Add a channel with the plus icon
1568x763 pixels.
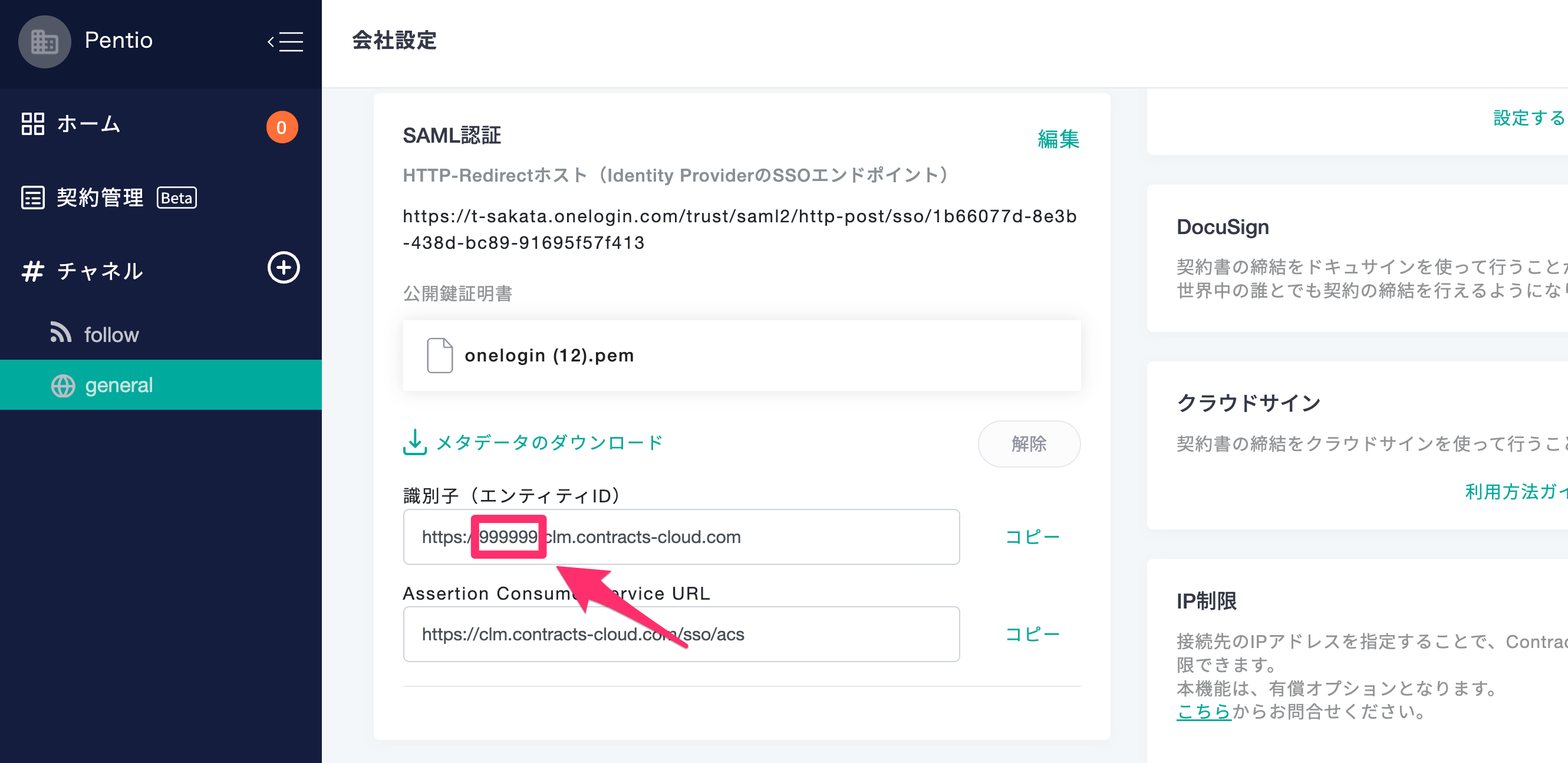284,267
